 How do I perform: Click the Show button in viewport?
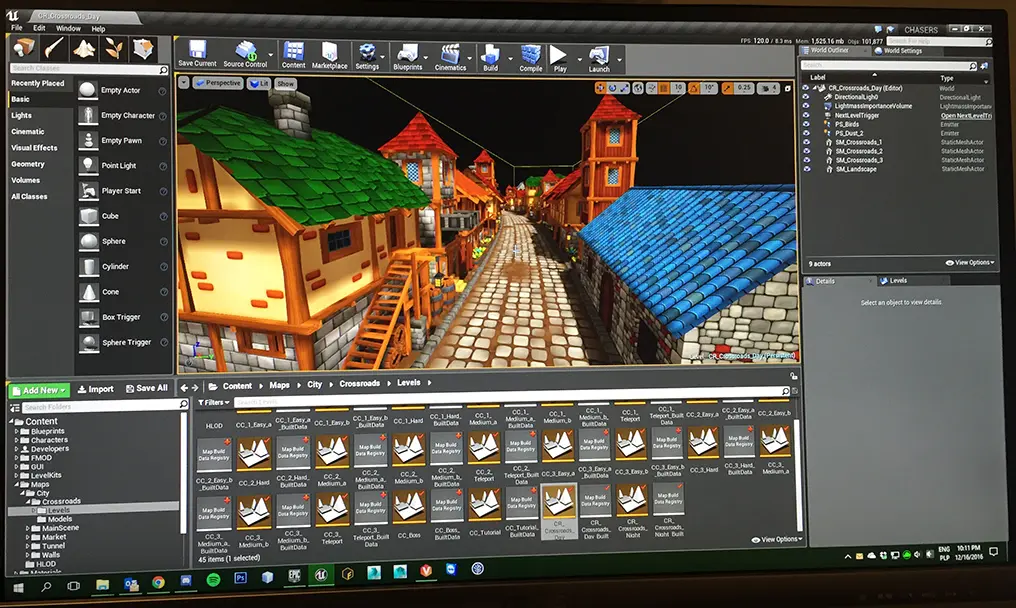pyautogui.click(x=285, y=84)
